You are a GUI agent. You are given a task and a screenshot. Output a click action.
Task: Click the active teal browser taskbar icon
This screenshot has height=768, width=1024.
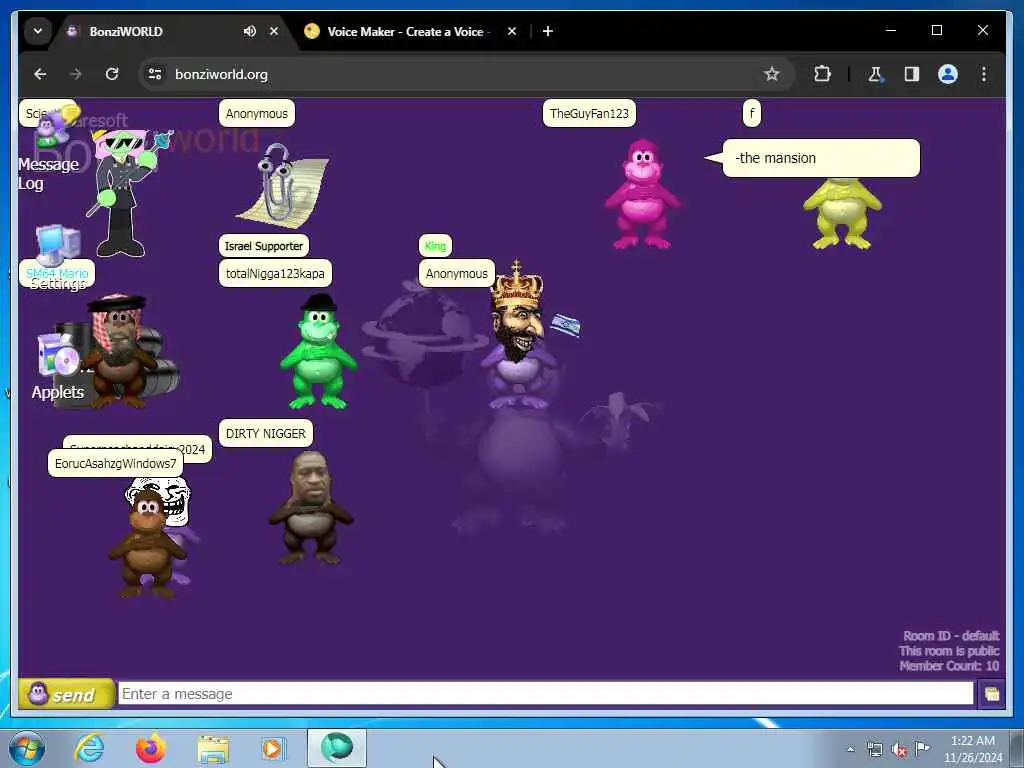[x=337, y=748]
